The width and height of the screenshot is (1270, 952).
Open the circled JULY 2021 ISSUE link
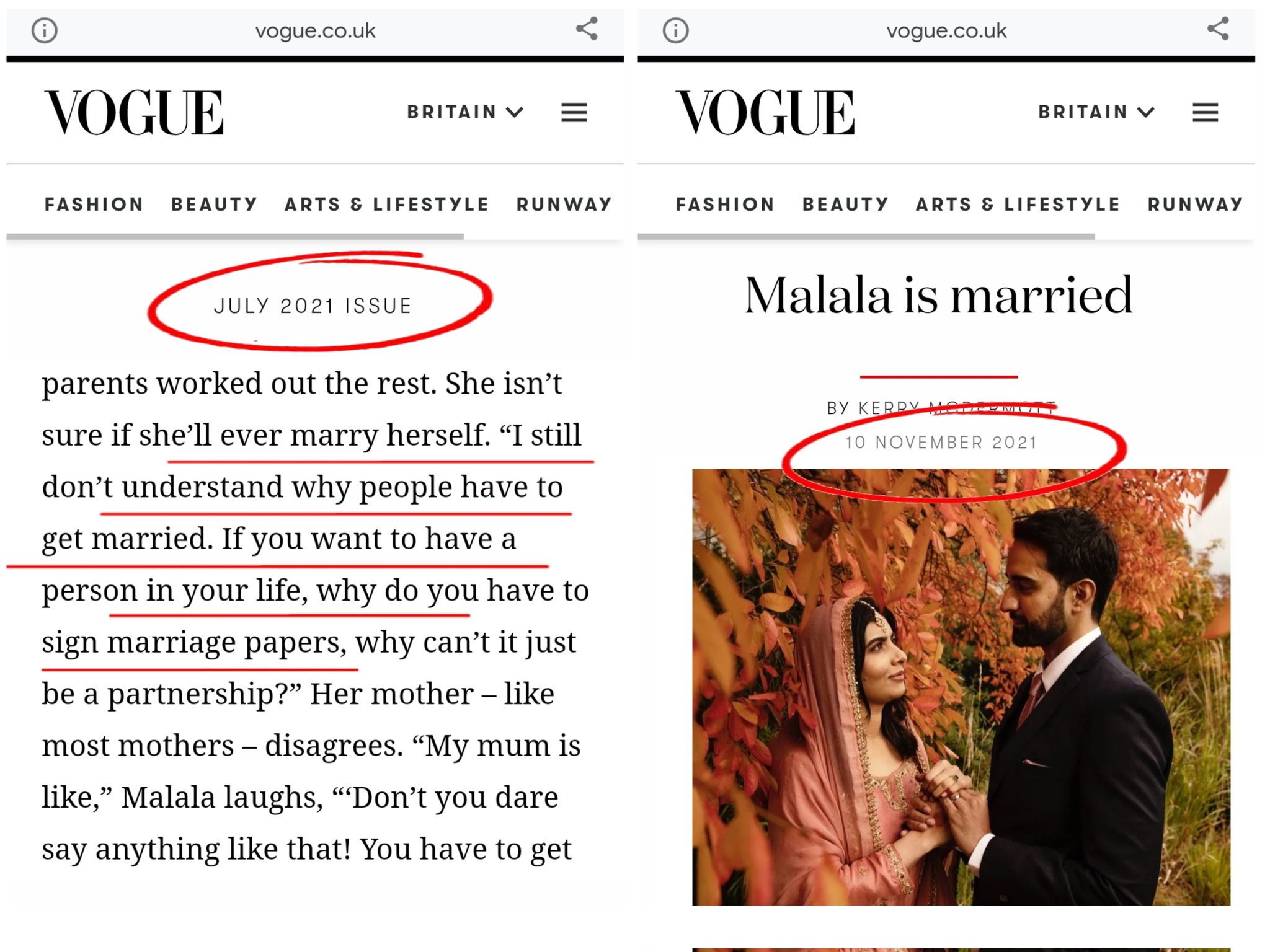pyautogui.click(x=314, y=304)
